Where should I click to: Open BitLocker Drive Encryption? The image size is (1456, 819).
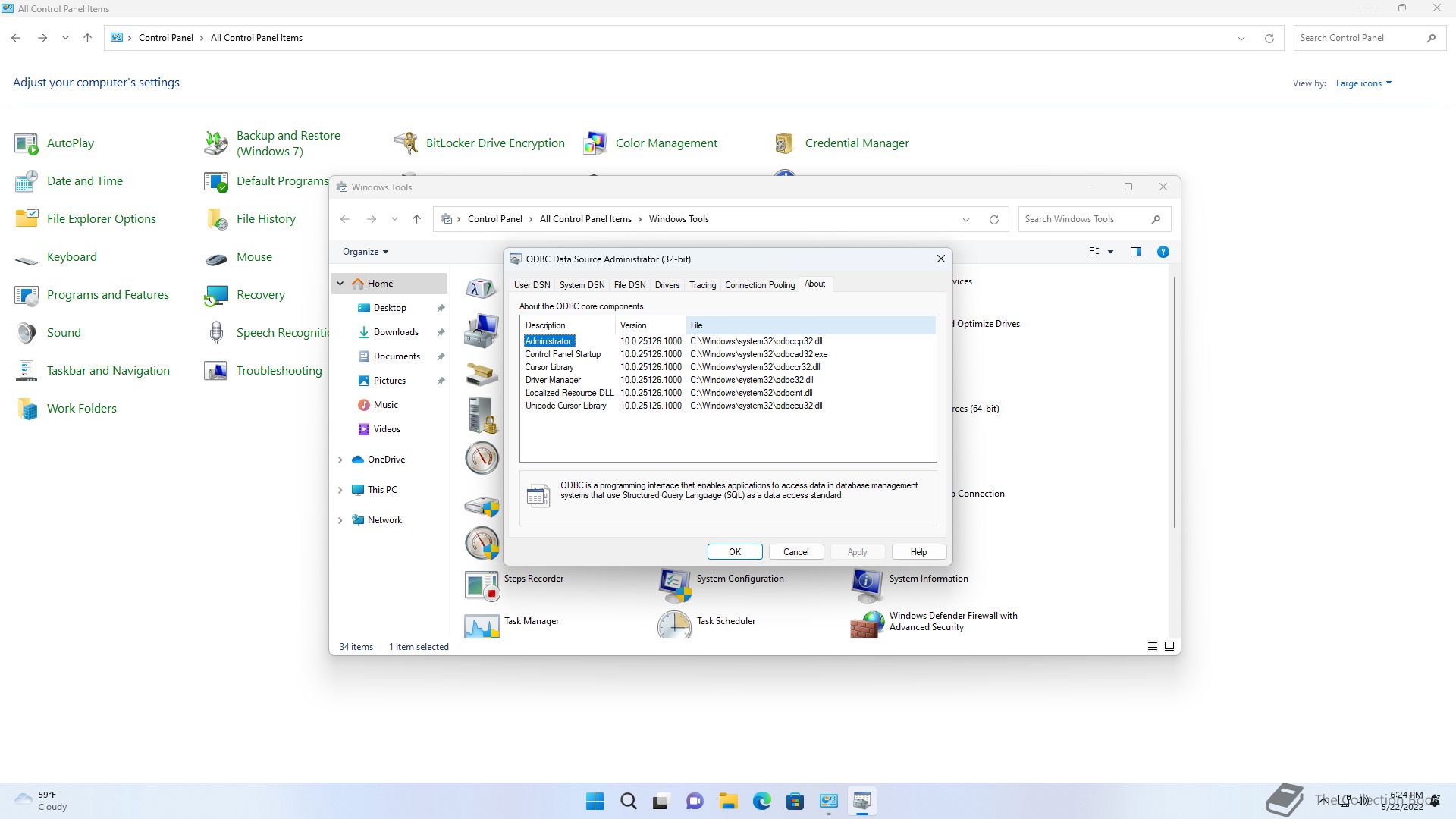point(479,143)
